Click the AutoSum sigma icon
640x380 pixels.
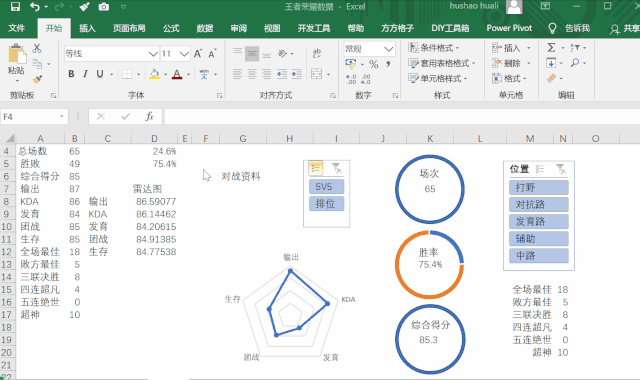pos(551,48)
